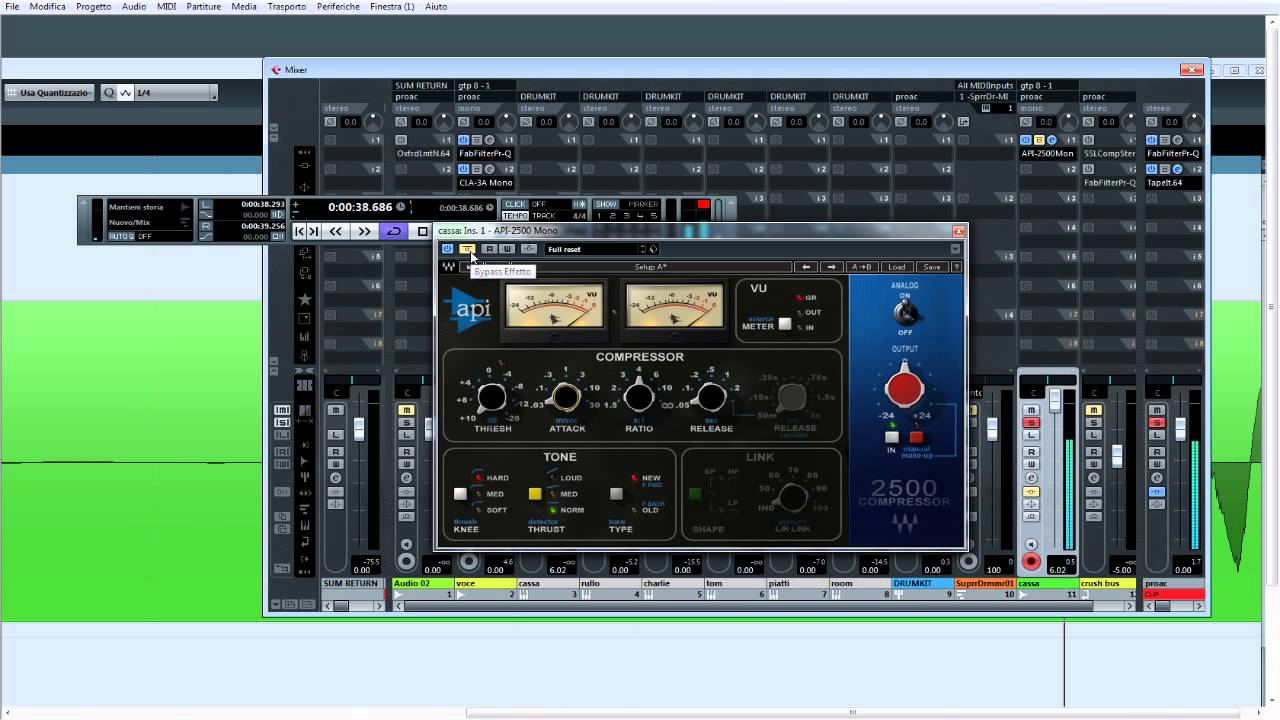The width and height of the screenshot is (1280, 720).
Task: Open preset management icon beside Full reset
Action: 654,249
